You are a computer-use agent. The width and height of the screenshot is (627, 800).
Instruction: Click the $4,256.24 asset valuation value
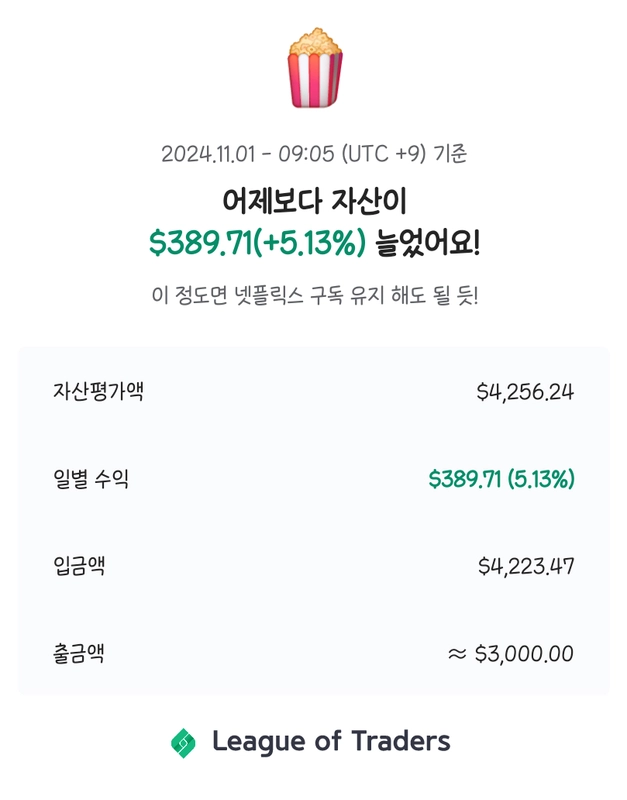point(525,392)
